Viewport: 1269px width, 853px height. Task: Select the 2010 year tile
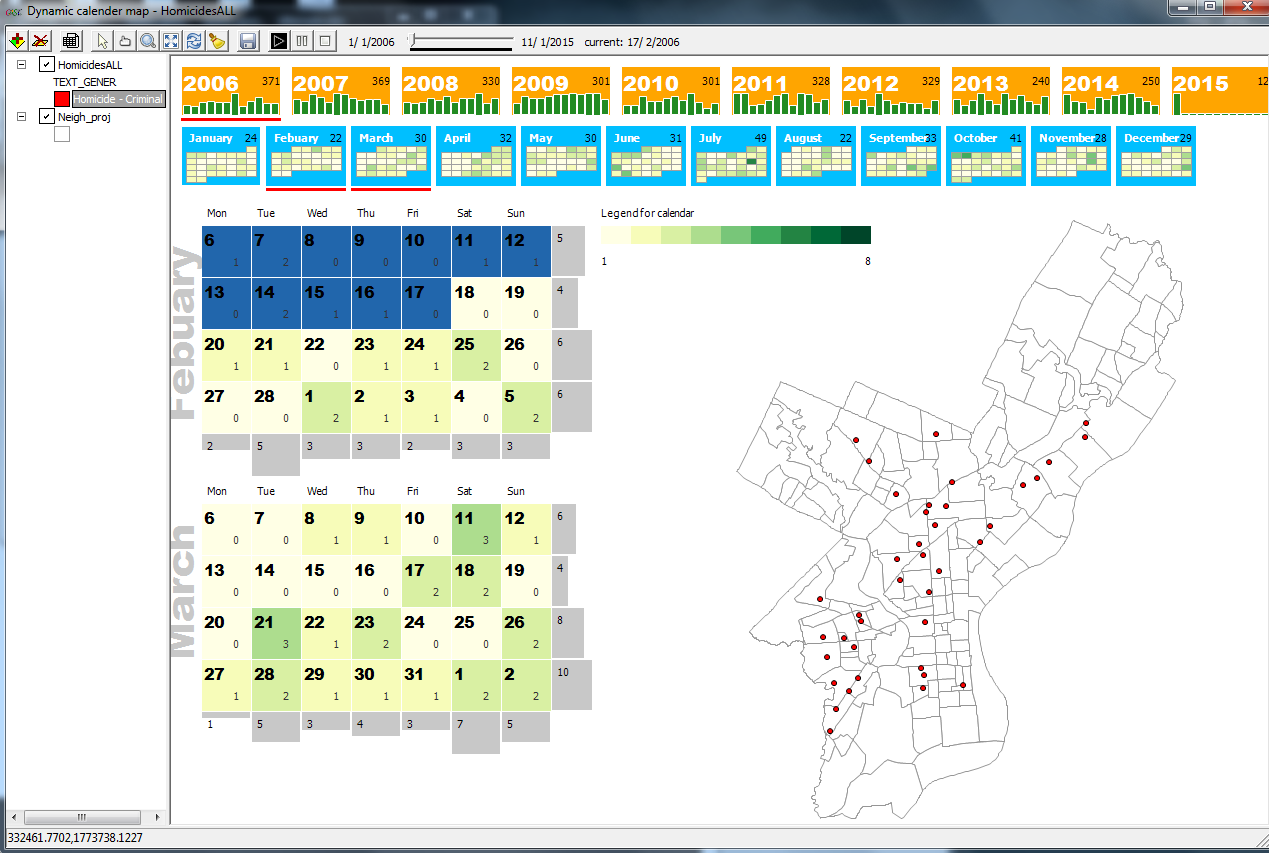pyautogui.click(x=672, y=92)
